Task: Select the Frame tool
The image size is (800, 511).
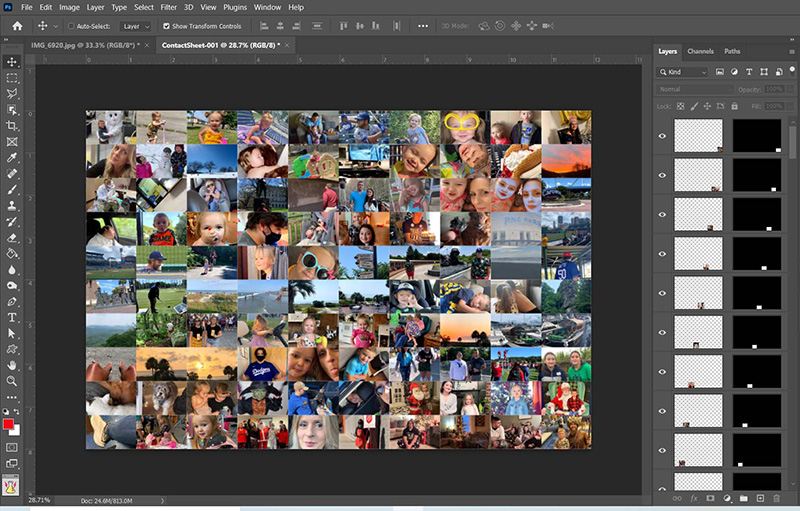Action: pos(12,142)
